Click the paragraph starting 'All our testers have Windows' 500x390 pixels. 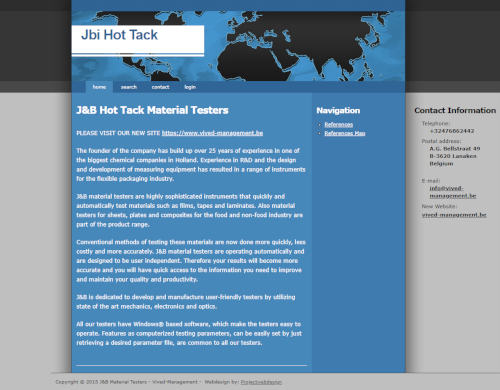pyautogui.click(x=189, y=333)
